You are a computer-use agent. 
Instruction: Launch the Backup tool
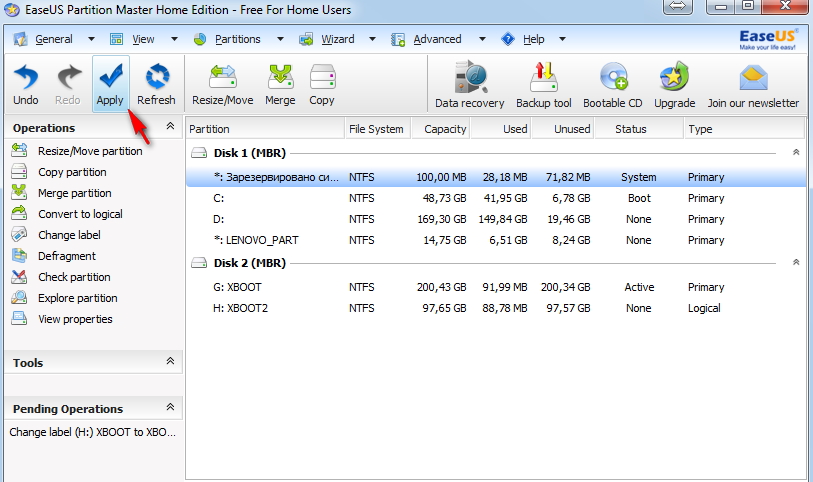click(x=543, y=85)
